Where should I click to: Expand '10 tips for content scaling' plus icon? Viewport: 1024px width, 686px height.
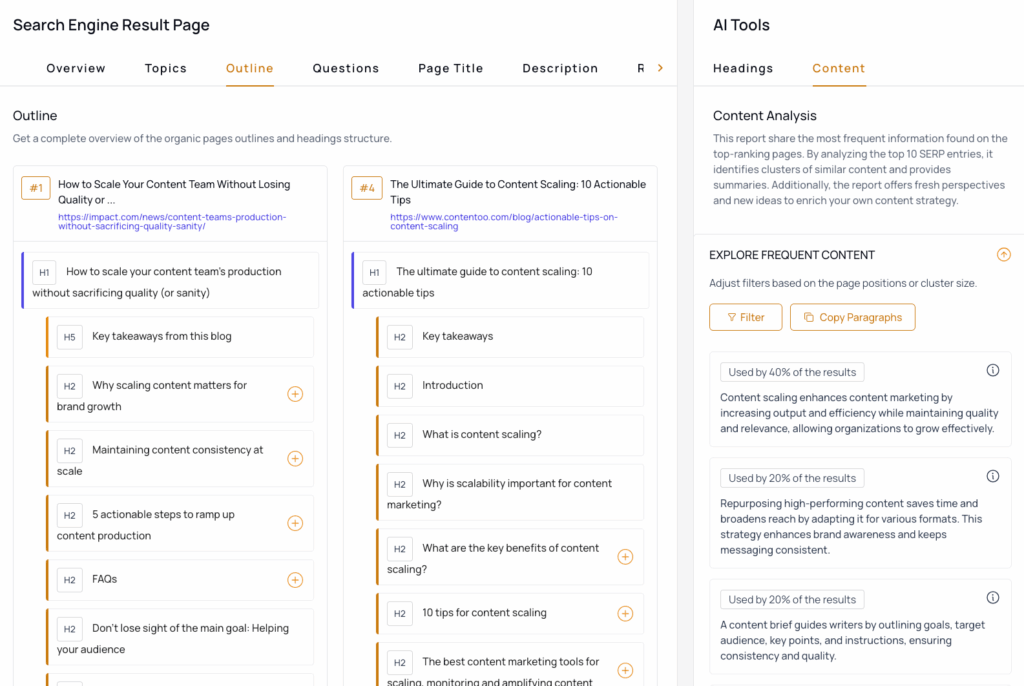point(625,613)
